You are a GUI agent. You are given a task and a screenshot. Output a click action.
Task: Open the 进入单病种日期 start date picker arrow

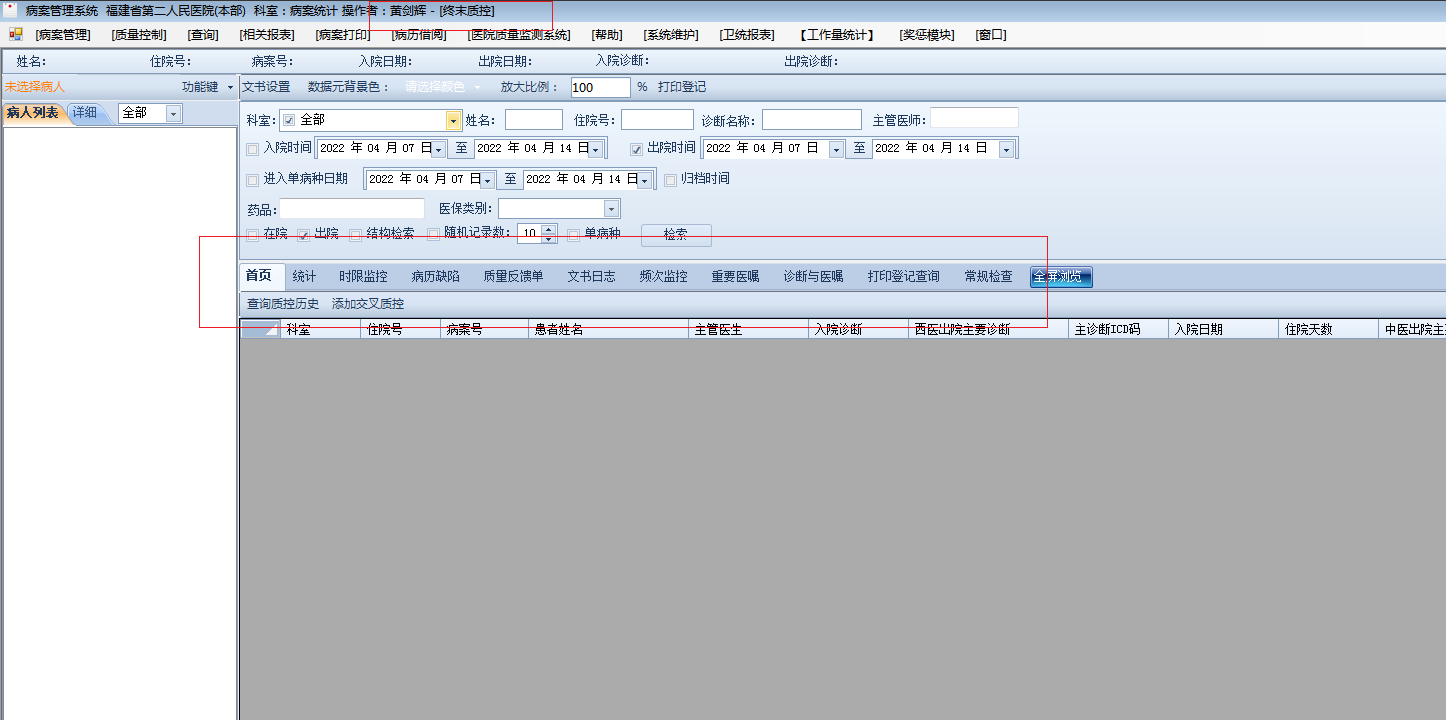487,180
